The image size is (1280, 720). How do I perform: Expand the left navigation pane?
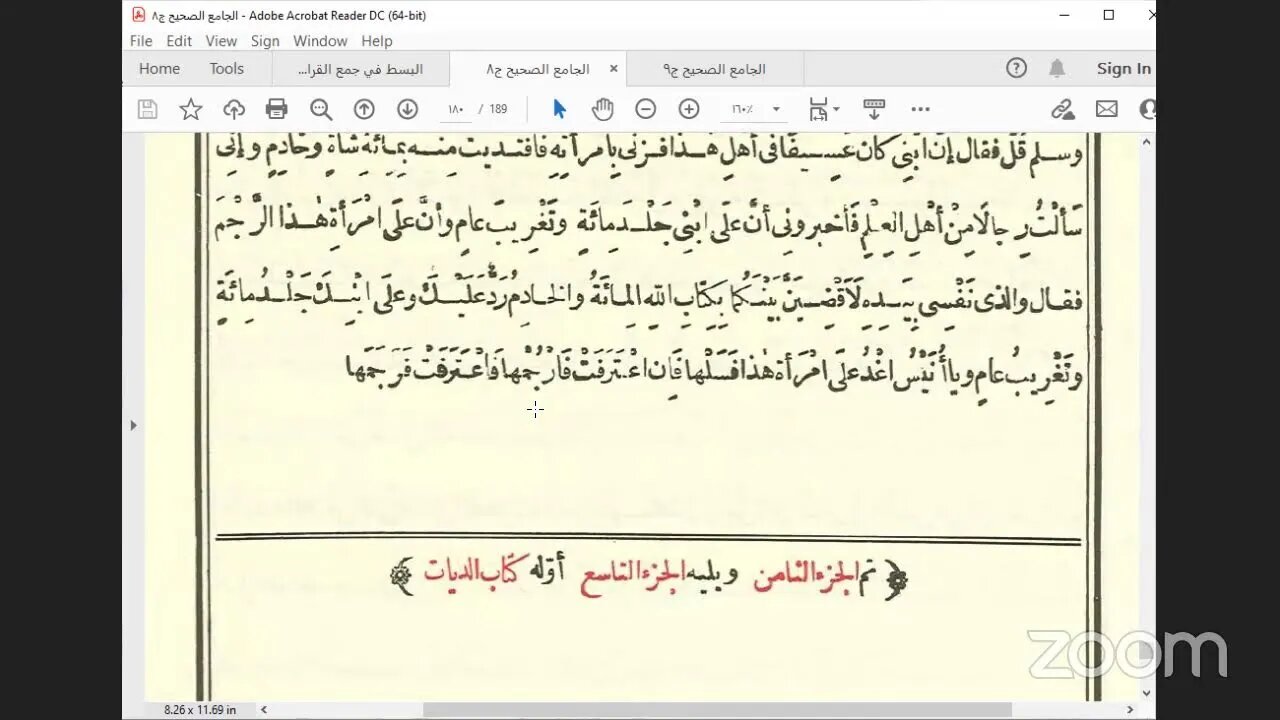(x=133, y=425)
